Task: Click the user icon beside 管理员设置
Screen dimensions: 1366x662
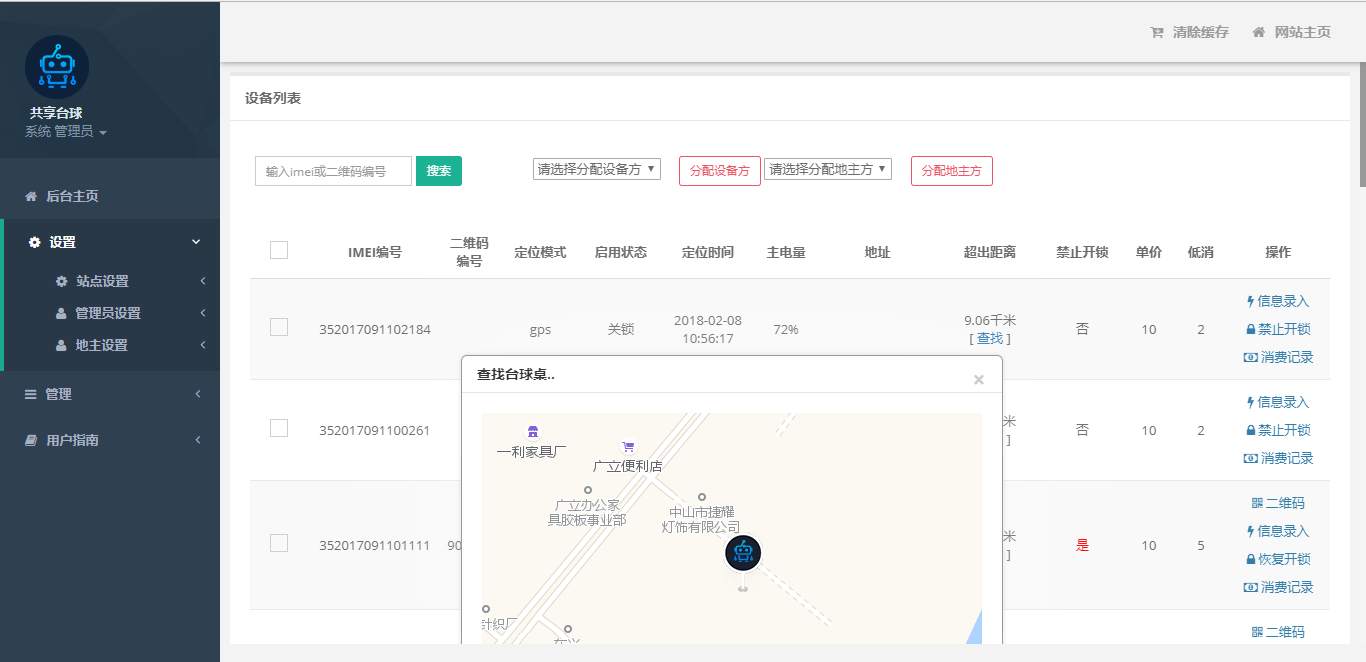Action: point(61,313)
